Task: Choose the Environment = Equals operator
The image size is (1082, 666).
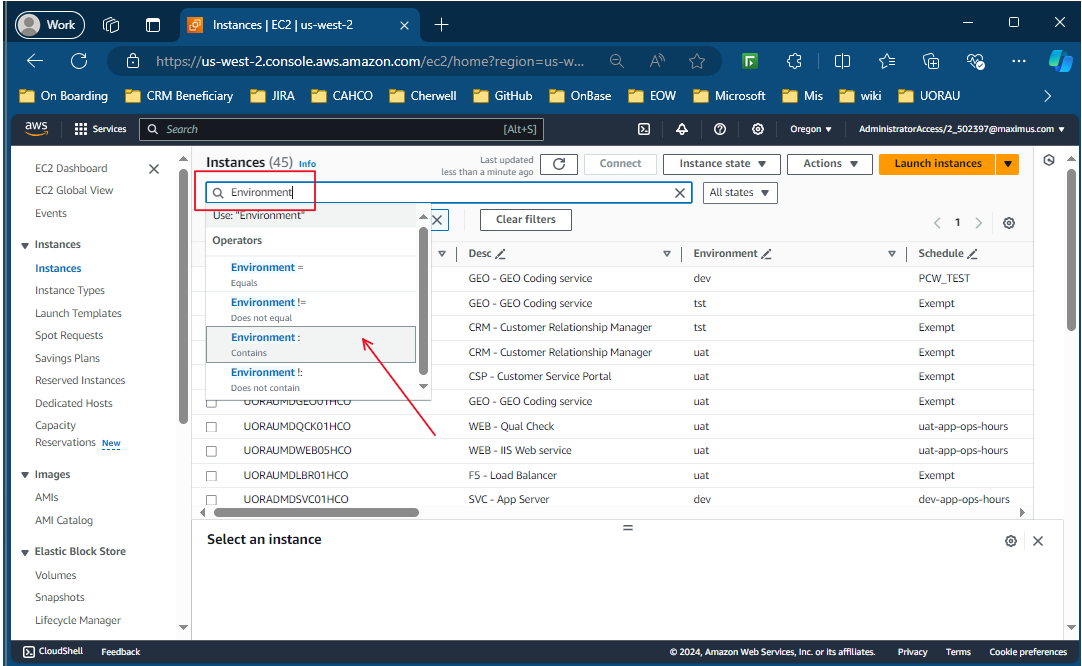Action: coord(311,275)
